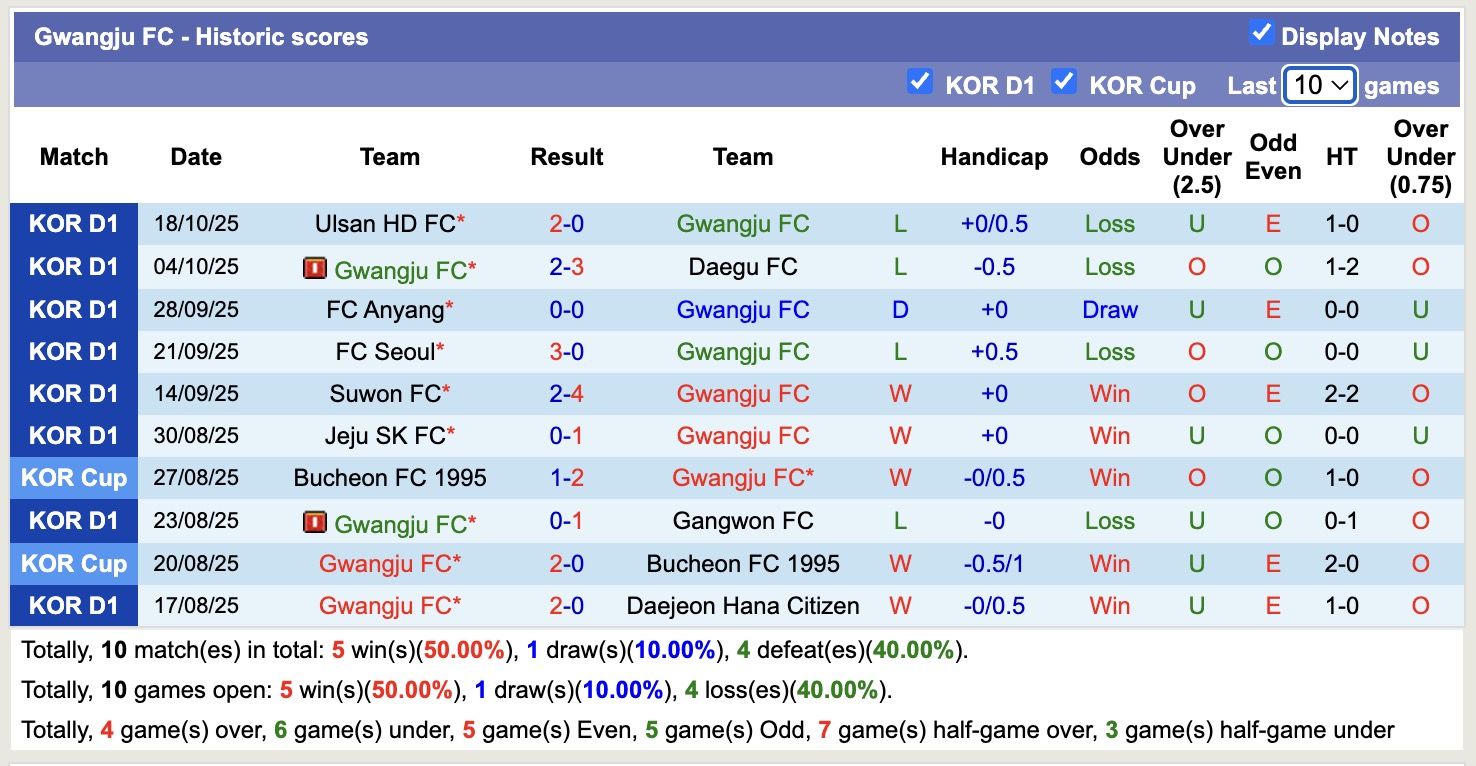The image size is (1476, 766).
Task: Click the Daejeon Hana Citizen team link
Action: tap(743, 605)
